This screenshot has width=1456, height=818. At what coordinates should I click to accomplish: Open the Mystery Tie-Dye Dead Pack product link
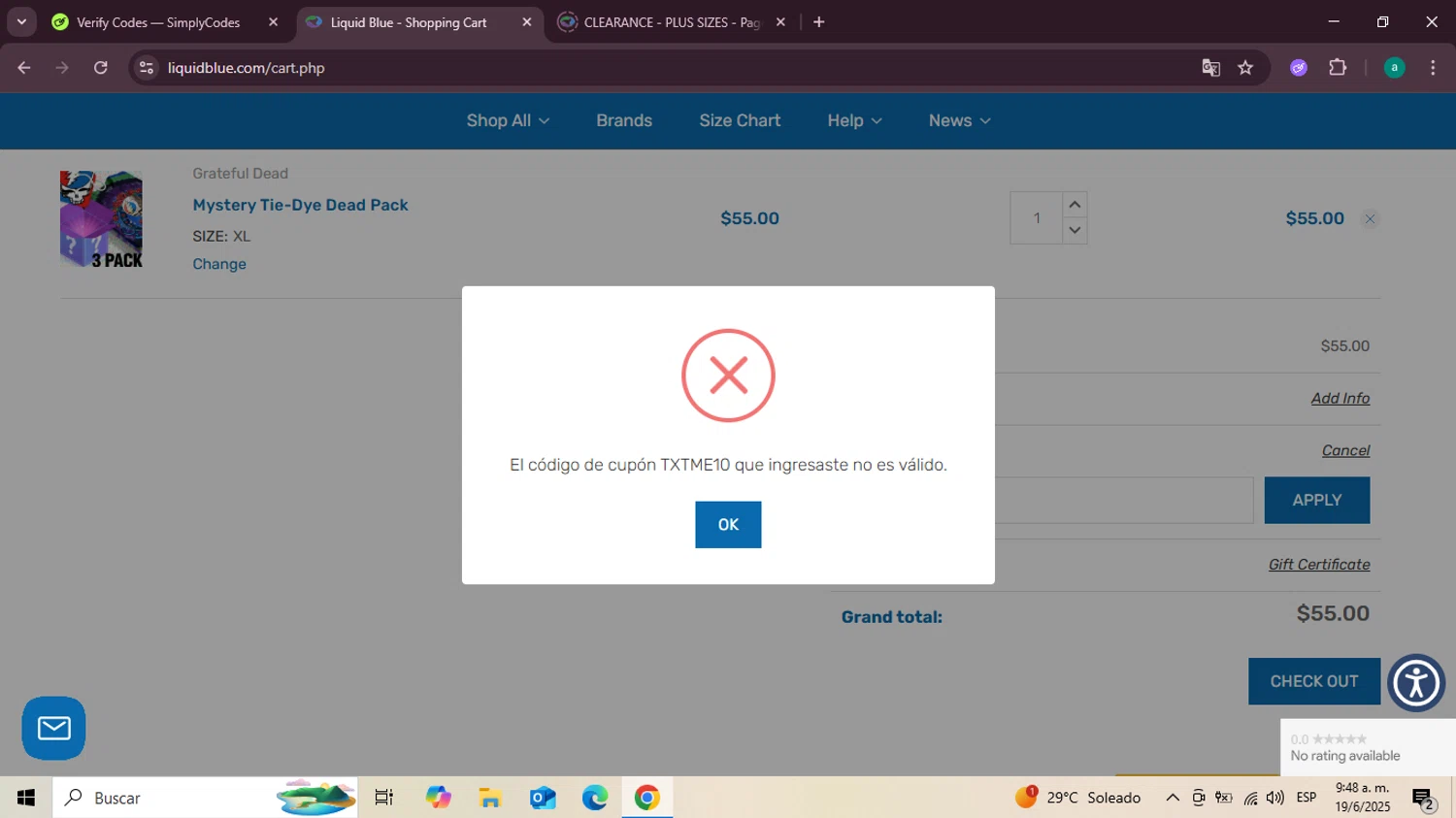coord(300,205)
